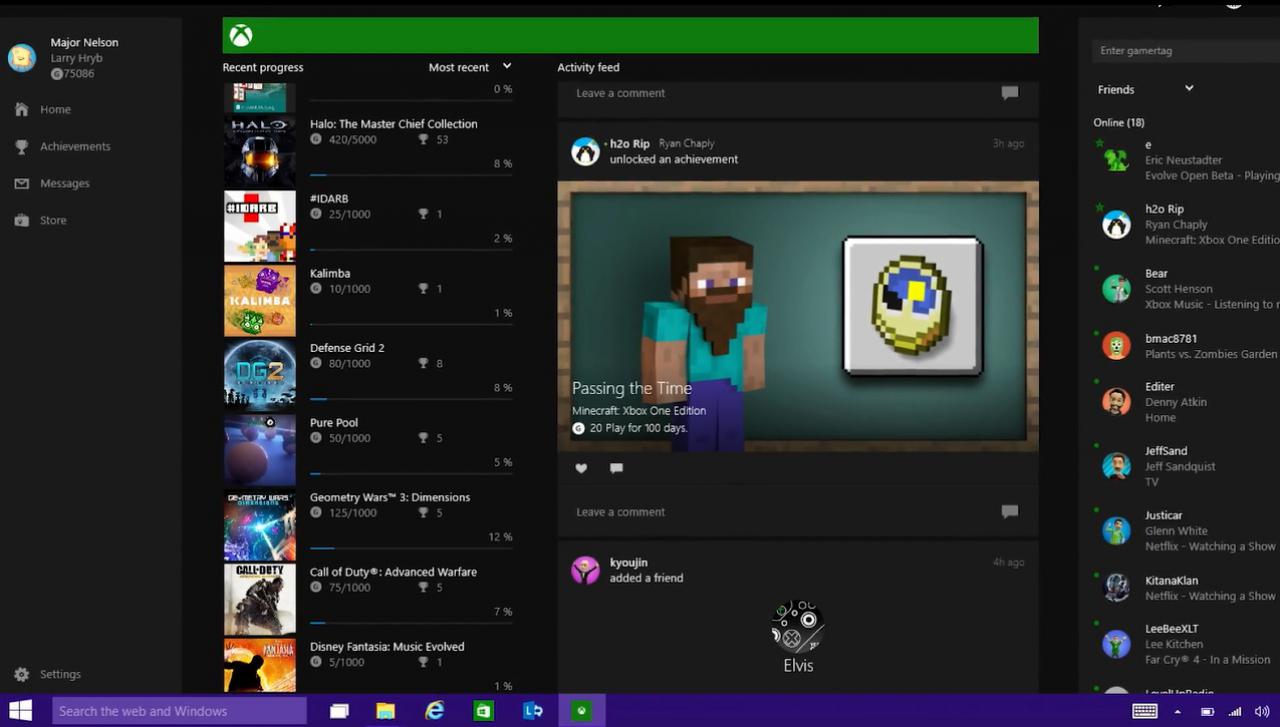
Task: Open the Pure Pool game thumbnail
Action: point(260,450)
